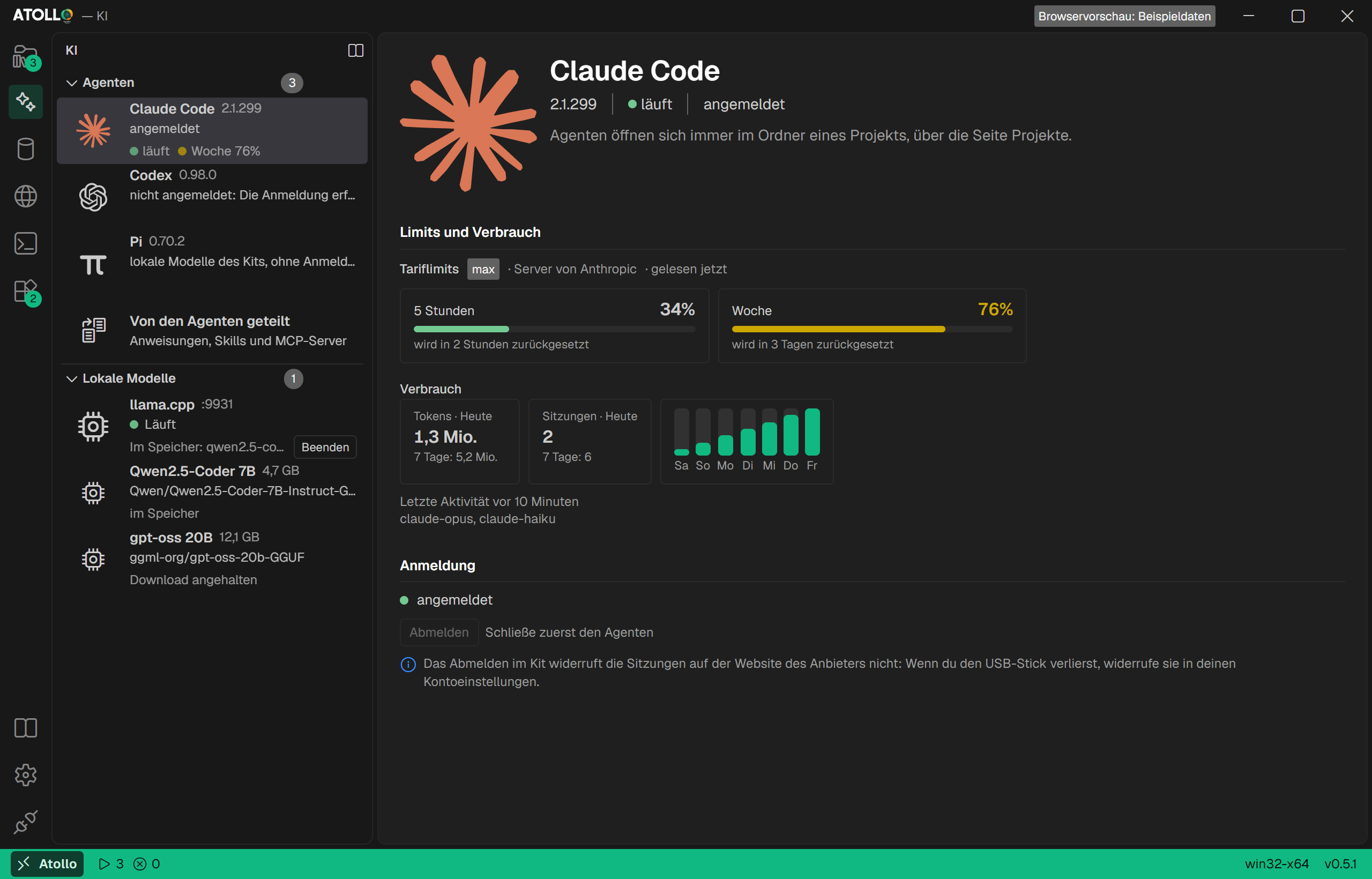Click the info icon beside Abmelden notice
This screenshot has width=1372, height=879.
pos(408,665)
